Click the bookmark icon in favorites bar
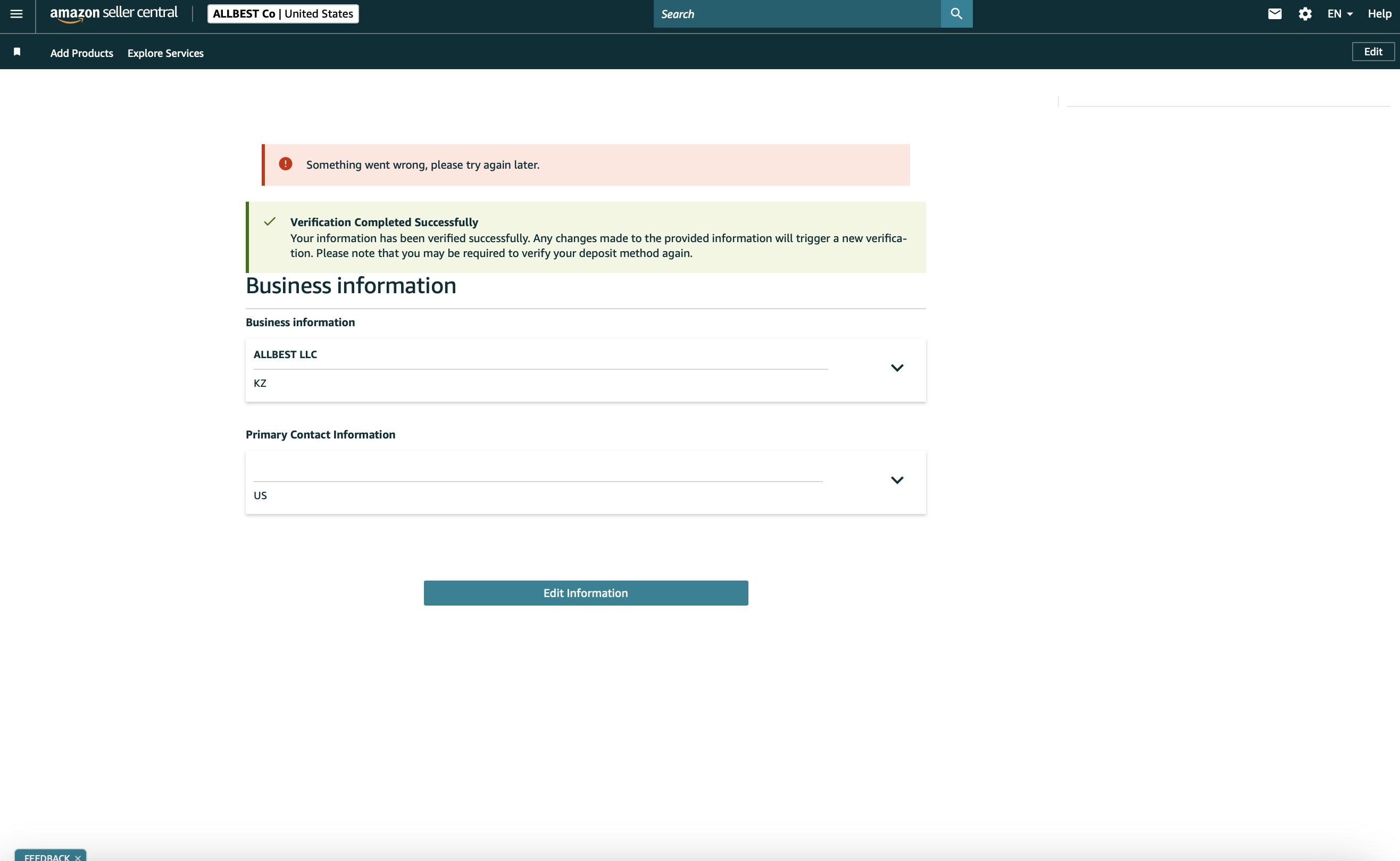The image size is (1400, 861). pyautogui.click(x=17, y=52)
